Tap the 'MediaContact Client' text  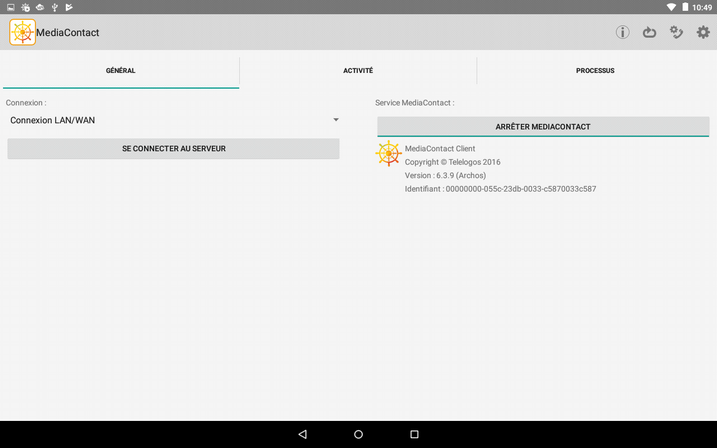[440, 149]
